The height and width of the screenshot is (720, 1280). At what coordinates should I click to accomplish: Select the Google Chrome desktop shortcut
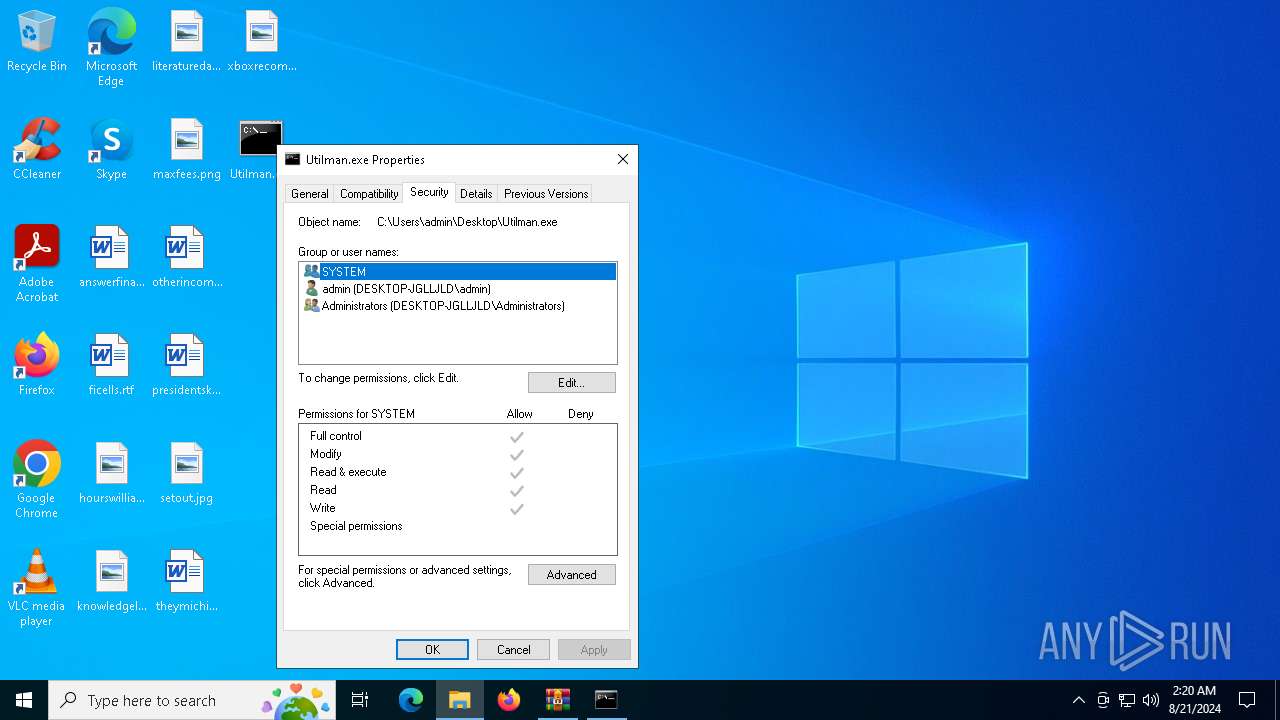37,480
